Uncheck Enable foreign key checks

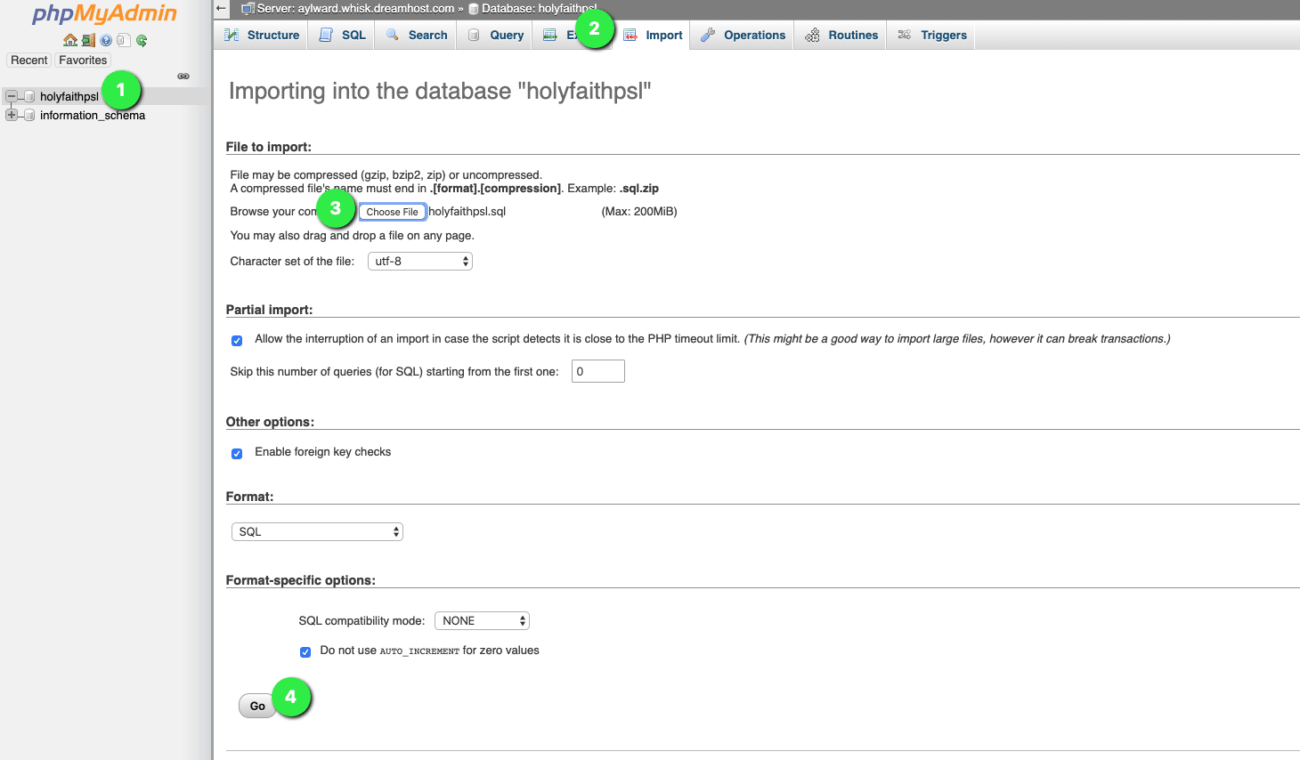237,453
